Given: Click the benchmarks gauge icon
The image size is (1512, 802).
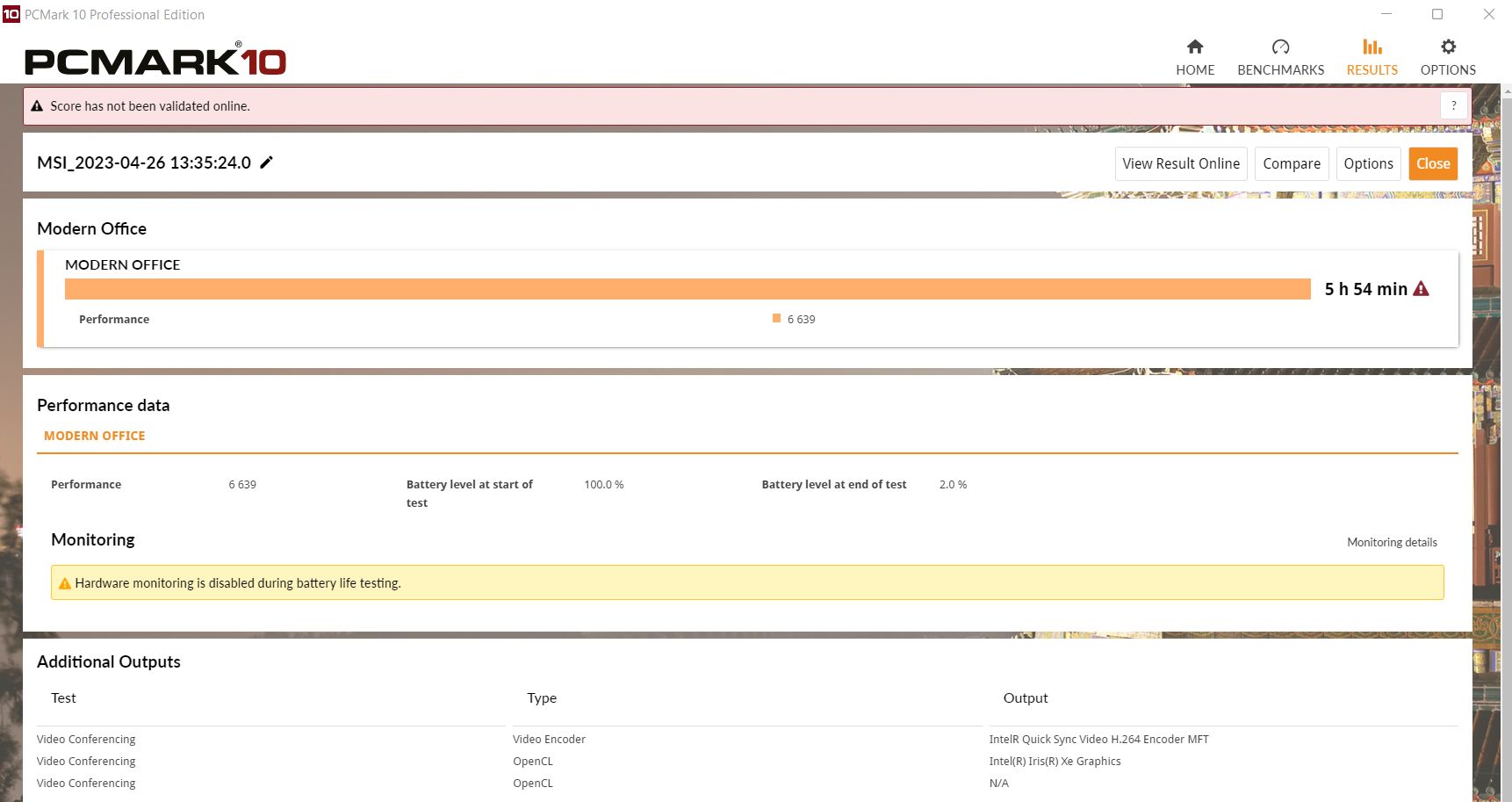Looking at the screenshot, I should coord(1281,47).
